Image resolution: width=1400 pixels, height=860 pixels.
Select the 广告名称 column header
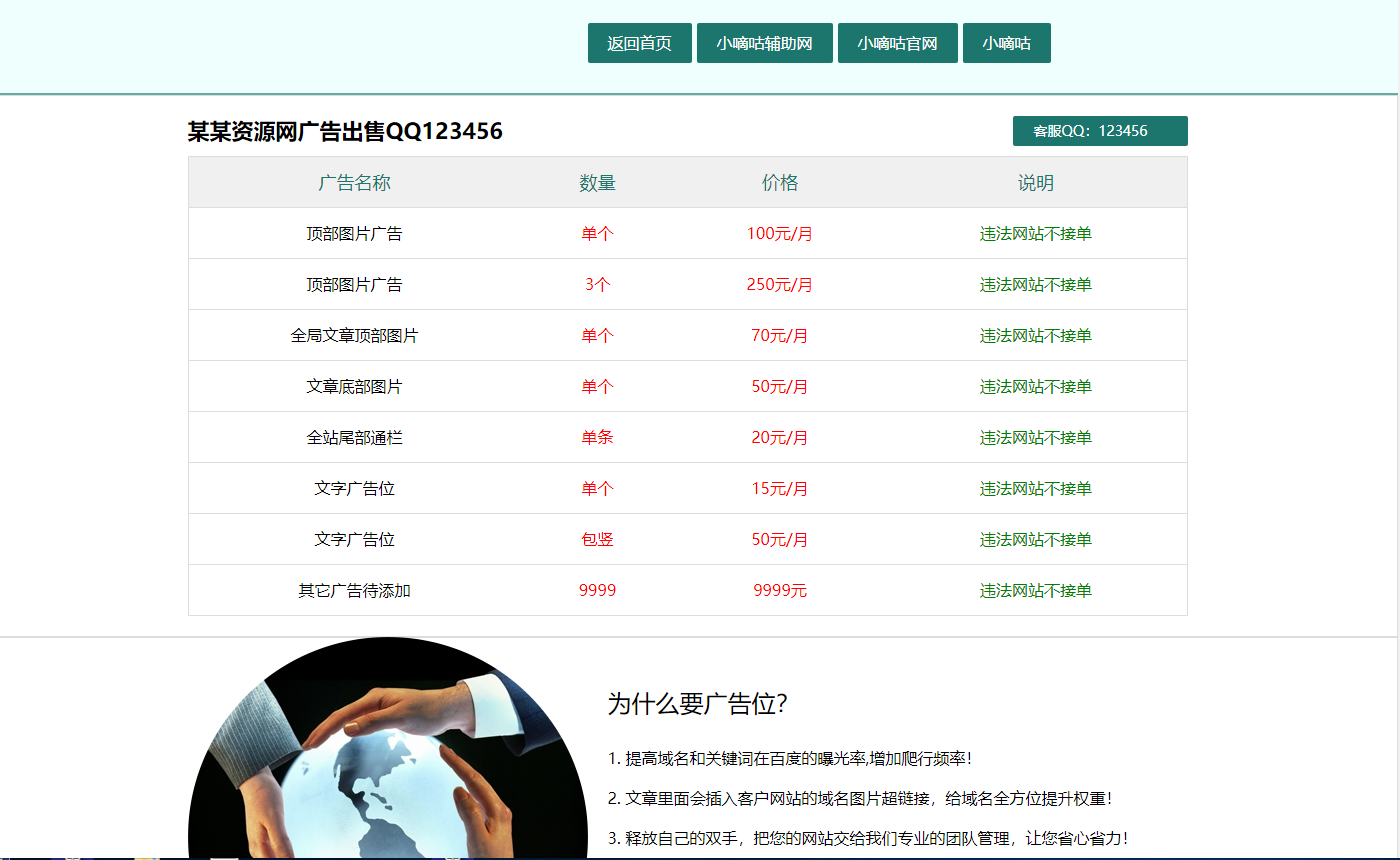pos(354,182)
